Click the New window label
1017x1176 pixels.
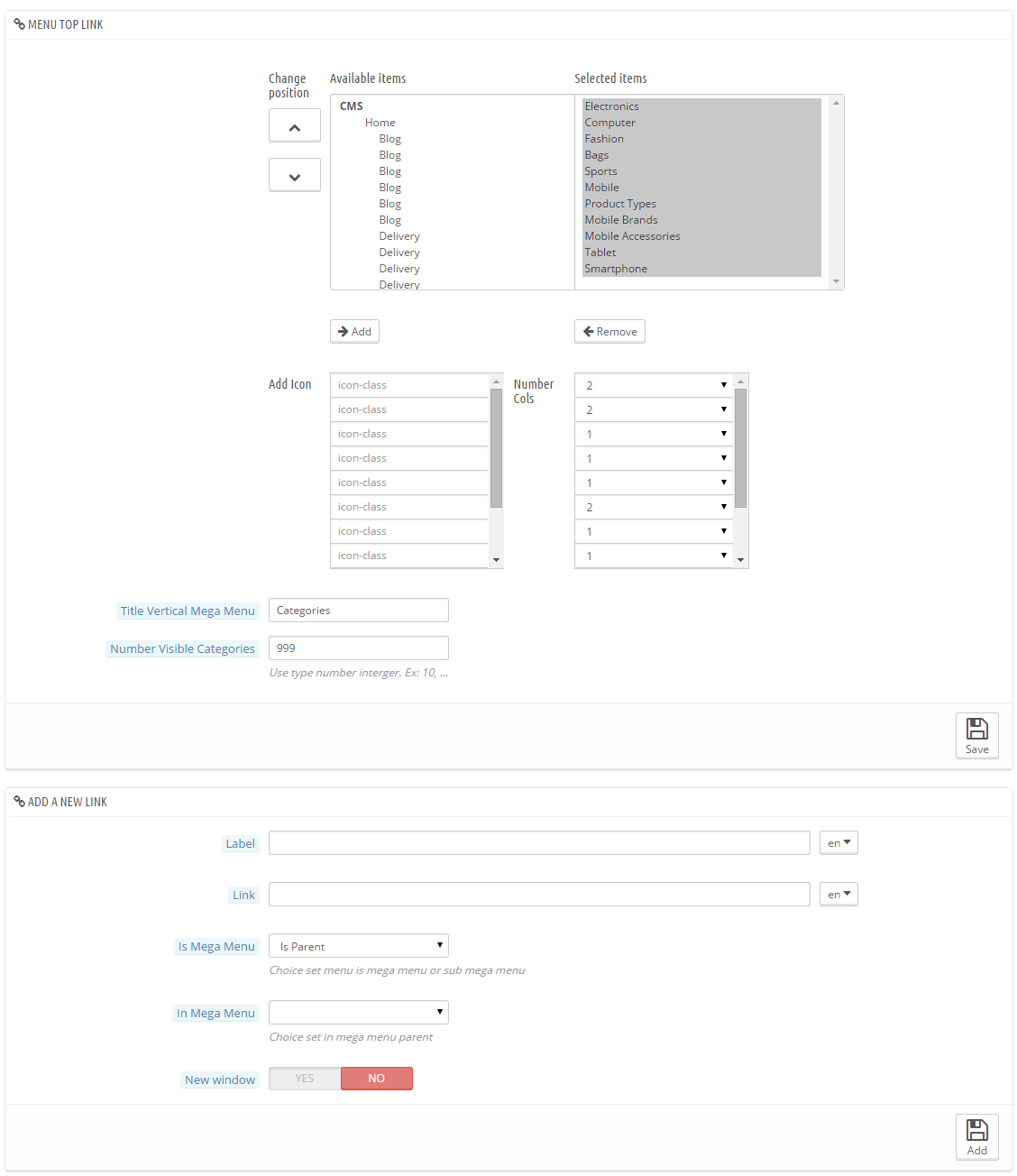tap(220, 1080)
